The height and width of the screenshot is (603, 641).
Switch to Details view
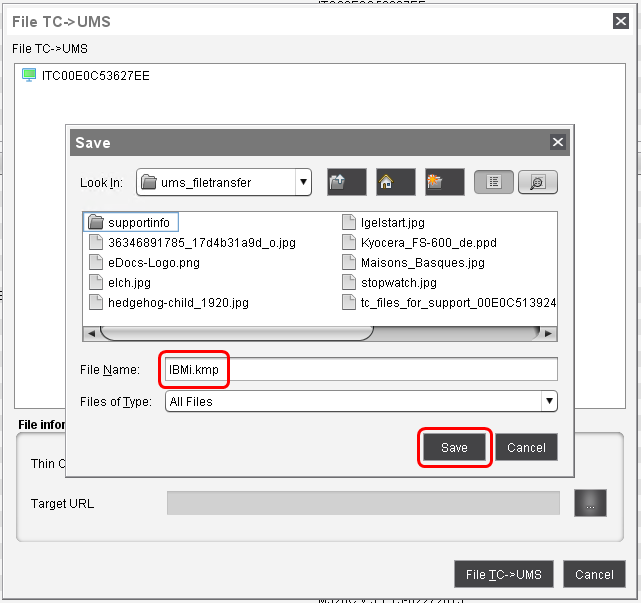tap(538, 182)
